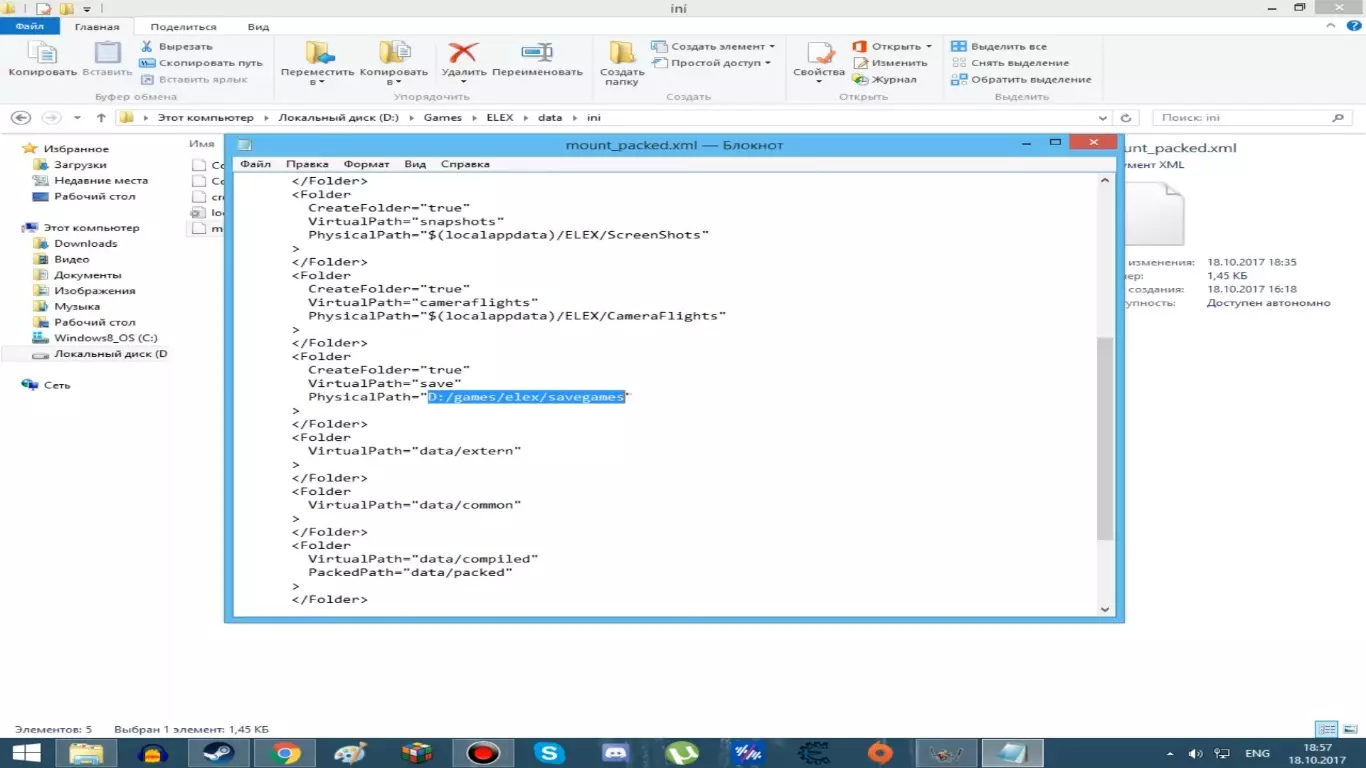The height and width of the screenshot is (768, 1366).
Task: Click the Переименовать icon
Action: click(x=537, y=54)
